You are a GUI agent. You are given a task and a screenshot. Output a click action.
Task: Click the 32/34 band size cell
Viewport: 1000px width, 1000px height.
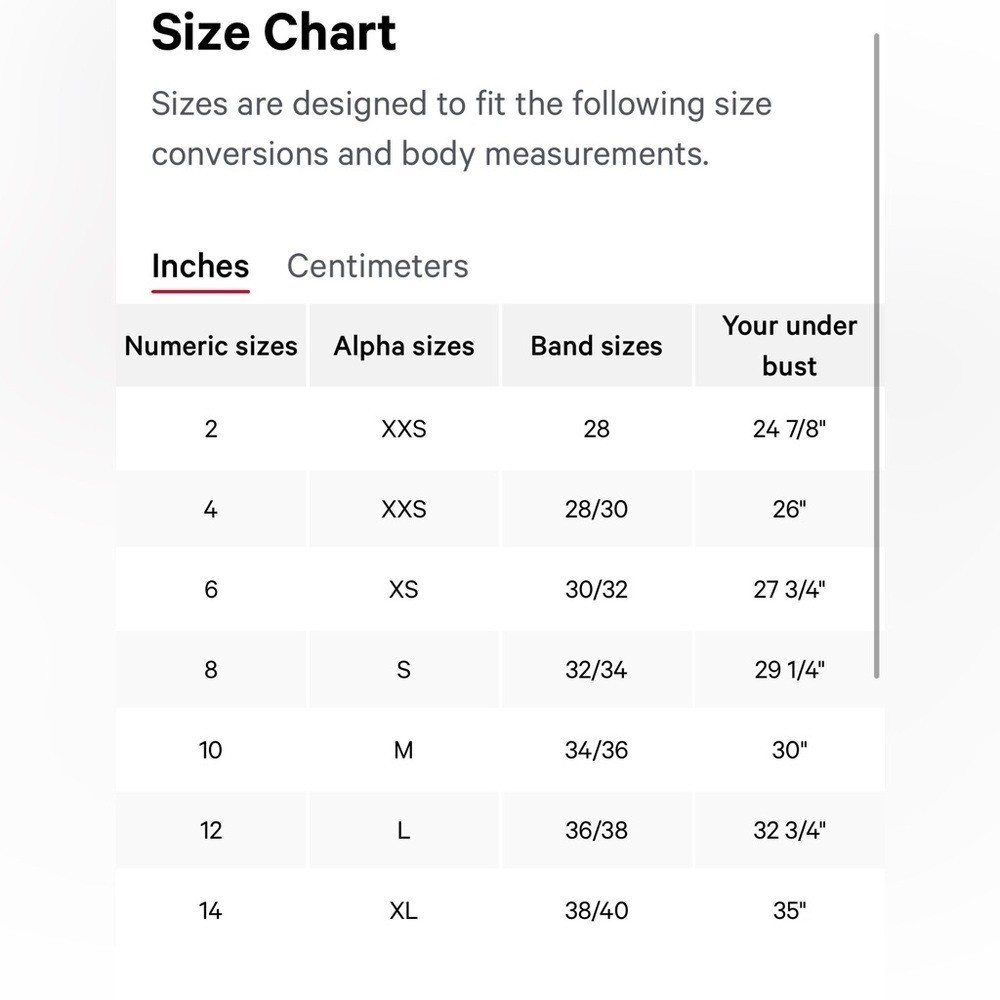coord(596,670)
